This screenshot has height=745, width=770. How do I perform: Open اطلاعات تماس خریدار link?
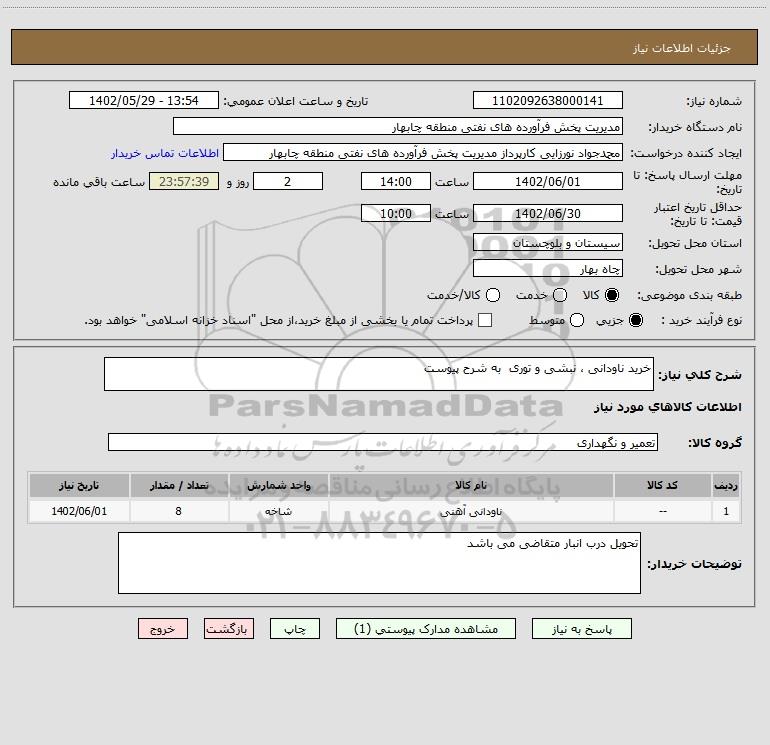pyautogui.click(x=165, y=153)
